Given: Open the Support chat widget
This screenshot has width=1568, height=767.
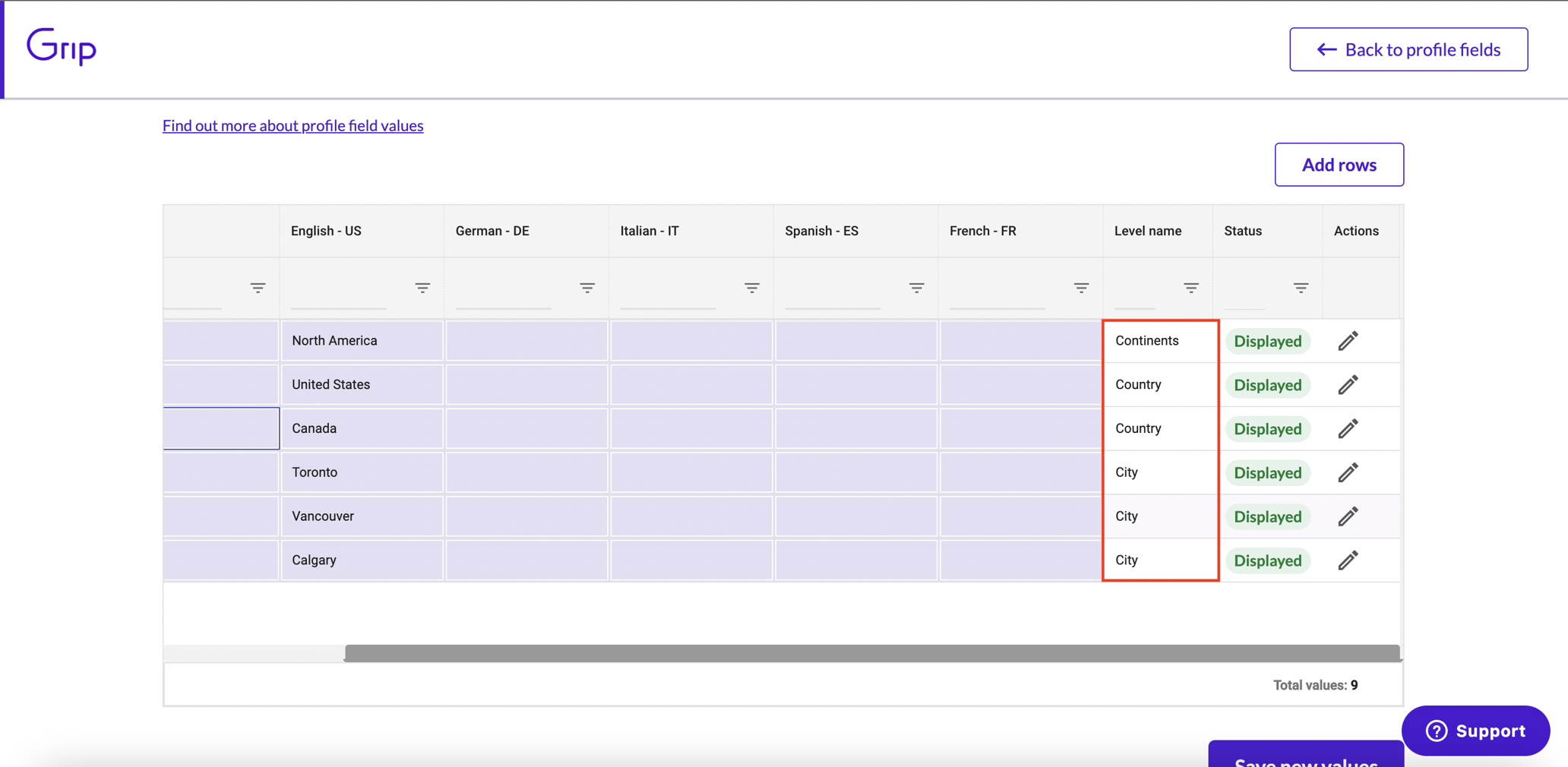Looking at the screenshot, I should (x=1475, y=731).
